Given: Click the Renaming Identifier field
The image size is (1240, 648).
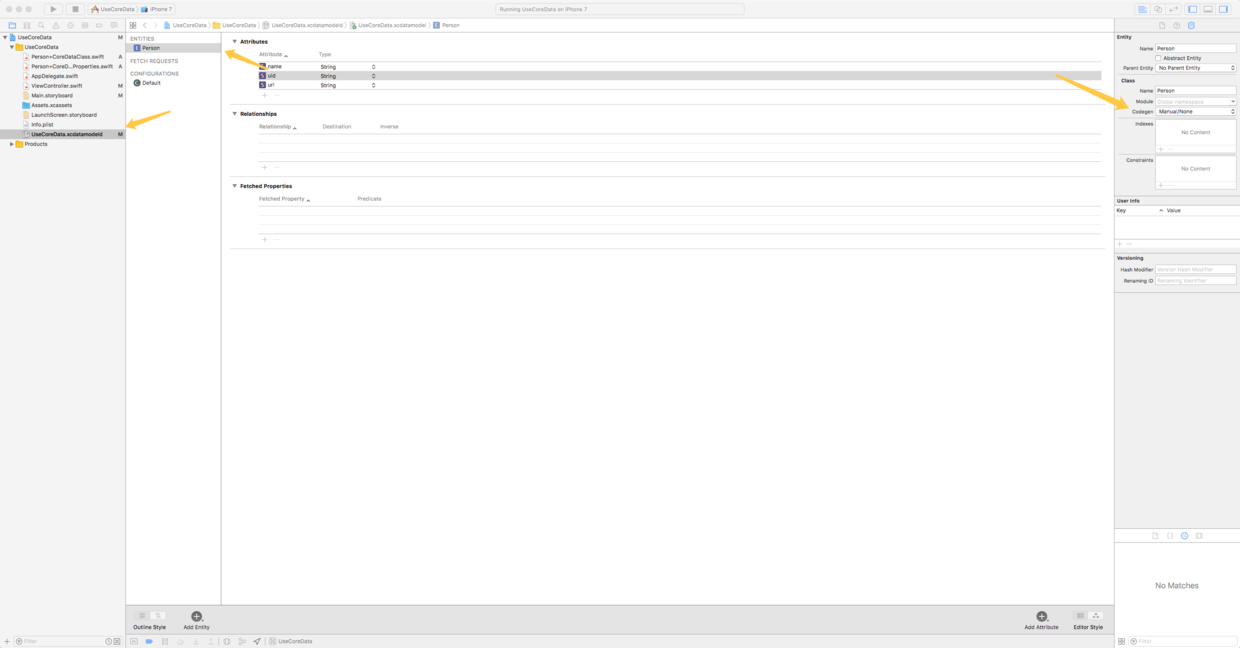Looking at the screenshot, I should (1196, 281).
